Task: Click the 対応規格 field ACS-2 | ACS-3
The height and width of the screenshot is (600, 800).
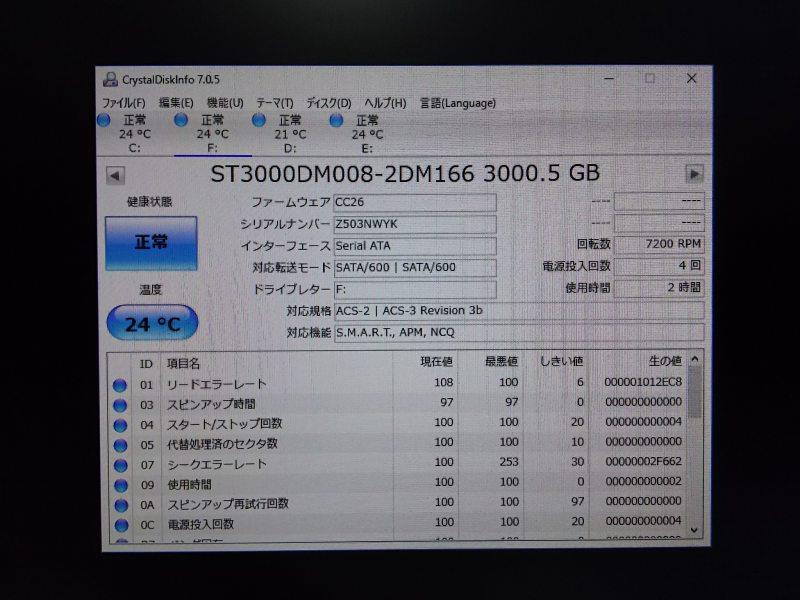Action: point(519,311)
